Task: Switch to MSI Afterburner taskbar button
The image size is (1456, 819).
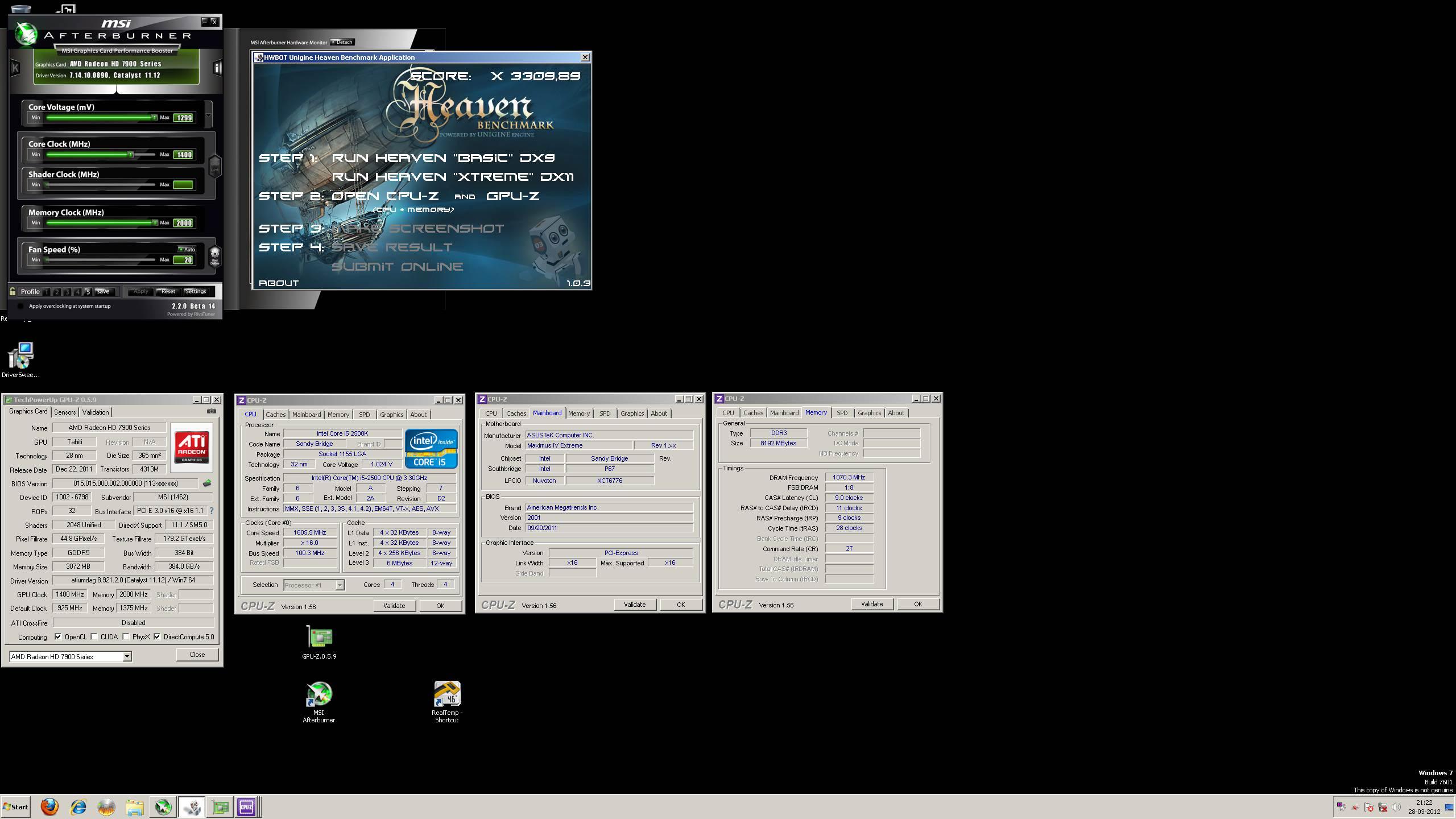Action: click(x=163, y=806)
